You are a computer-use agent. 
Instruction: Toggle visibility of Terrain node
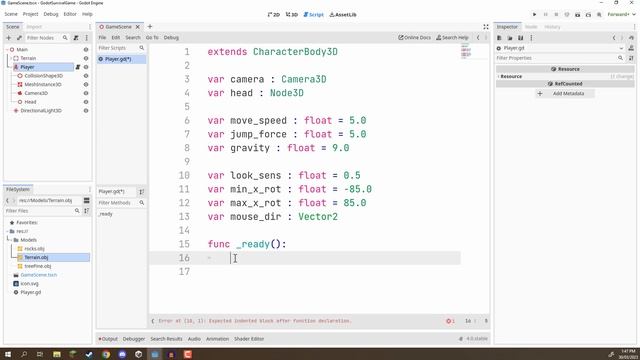tap(86, 58)
